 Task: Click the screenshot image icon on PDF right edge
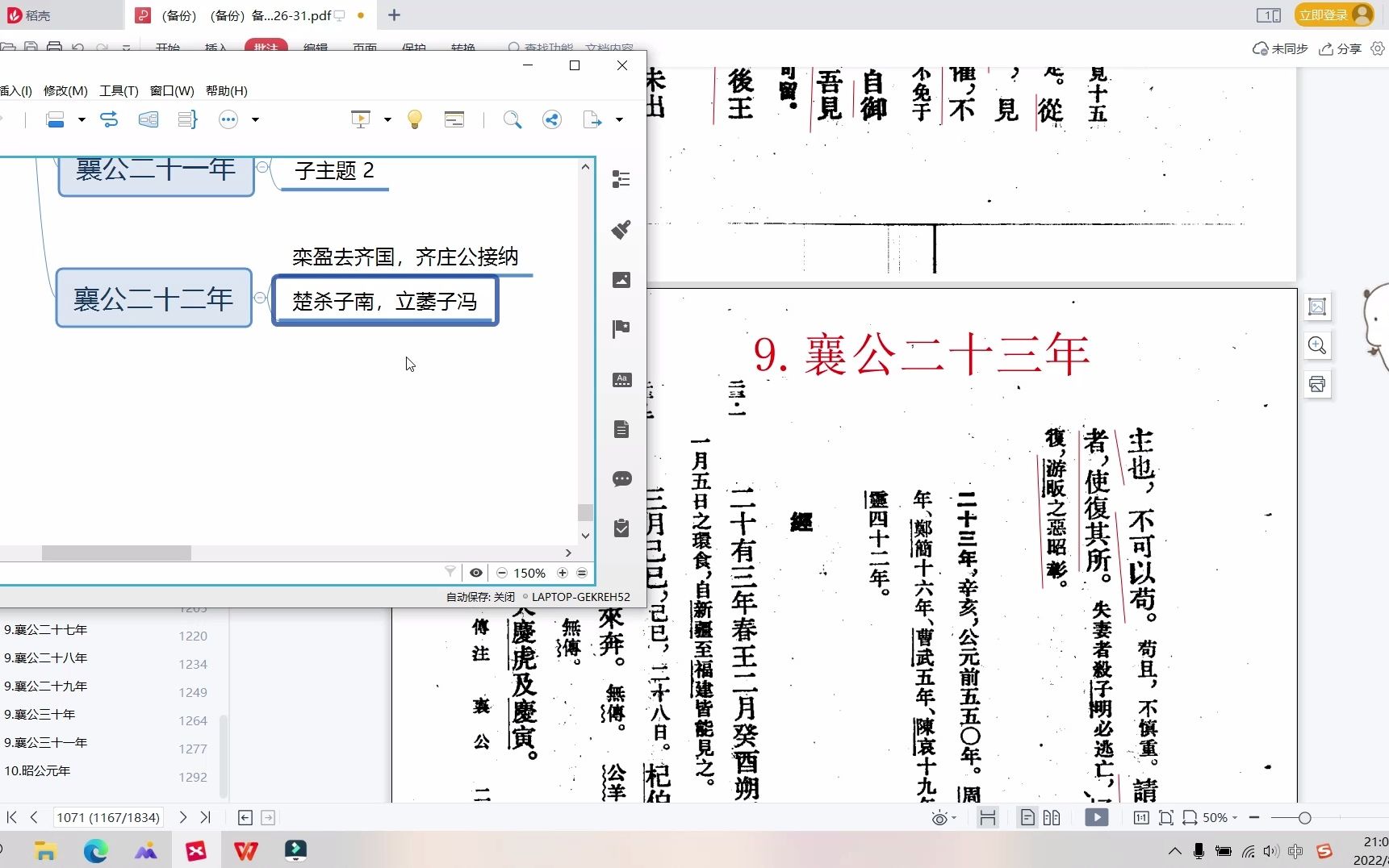1317,307
